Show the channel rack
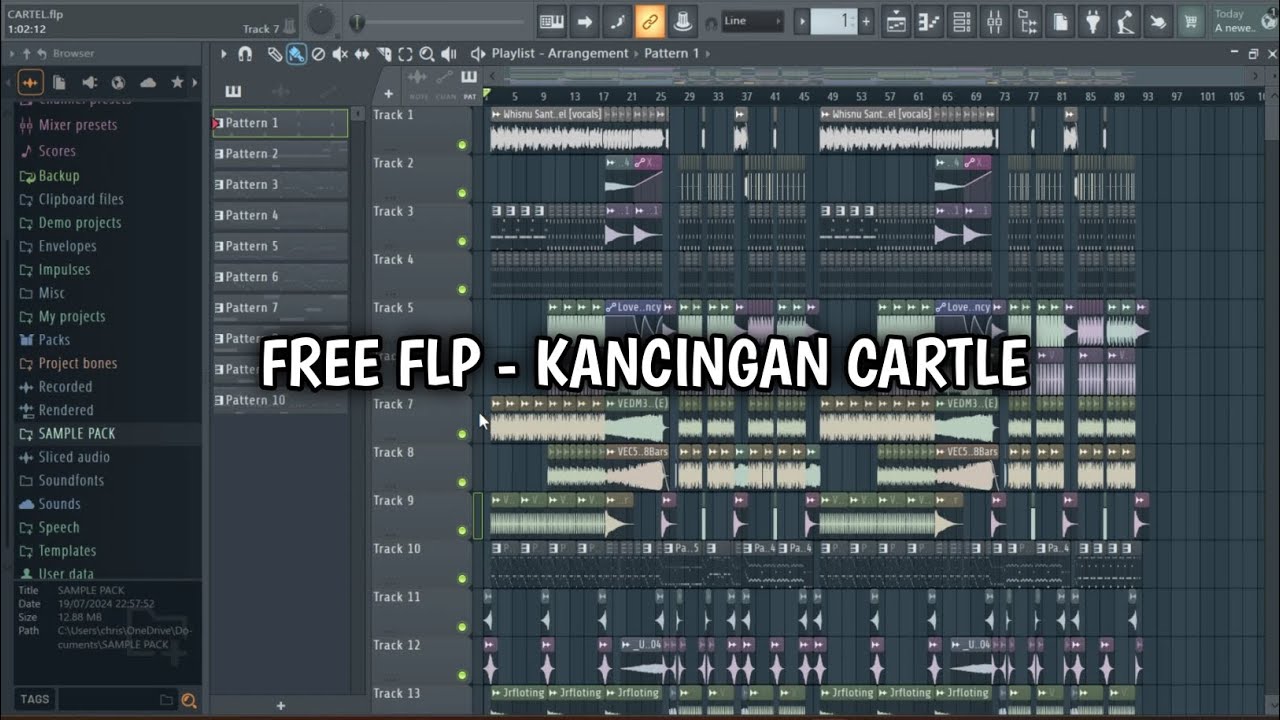This screenshot has height=720, width=1280. pyautogui.click(x=962, y=20)
